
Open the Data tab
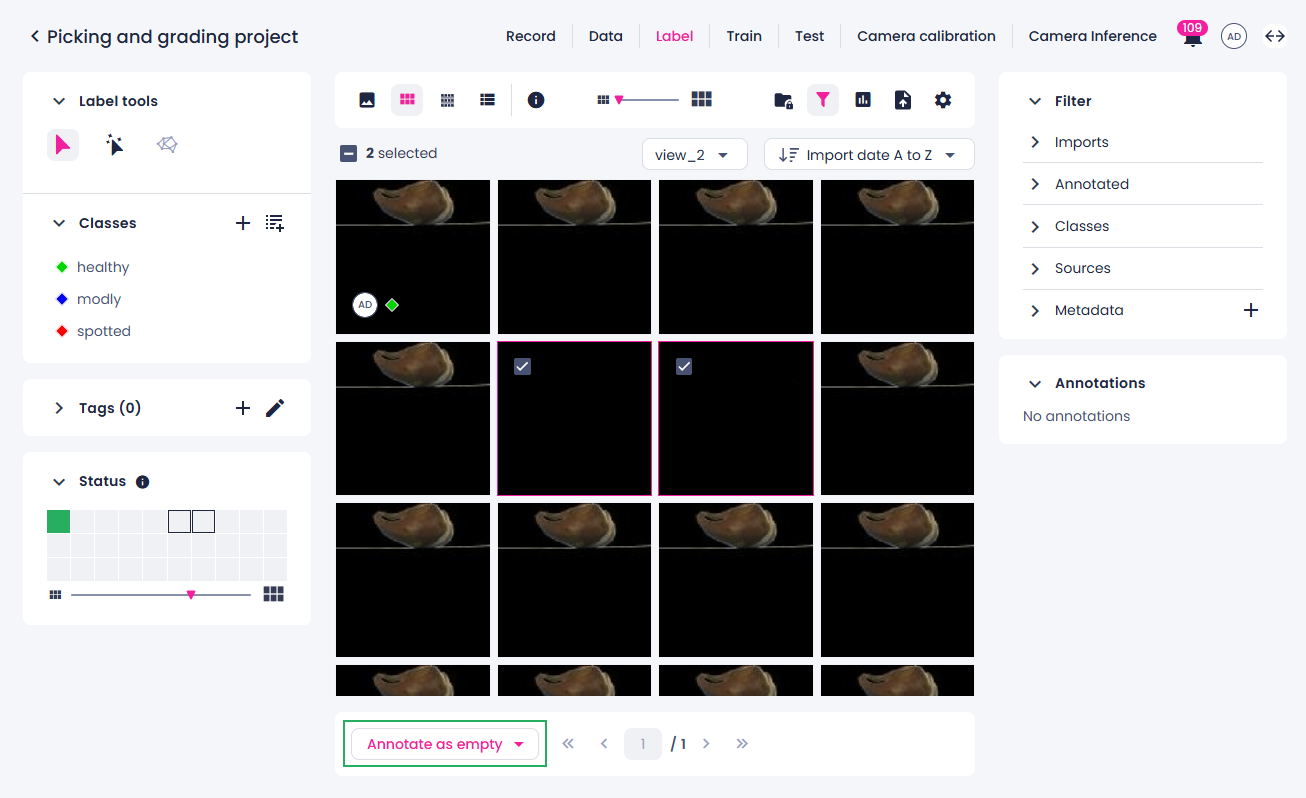(x=605, y=36)
